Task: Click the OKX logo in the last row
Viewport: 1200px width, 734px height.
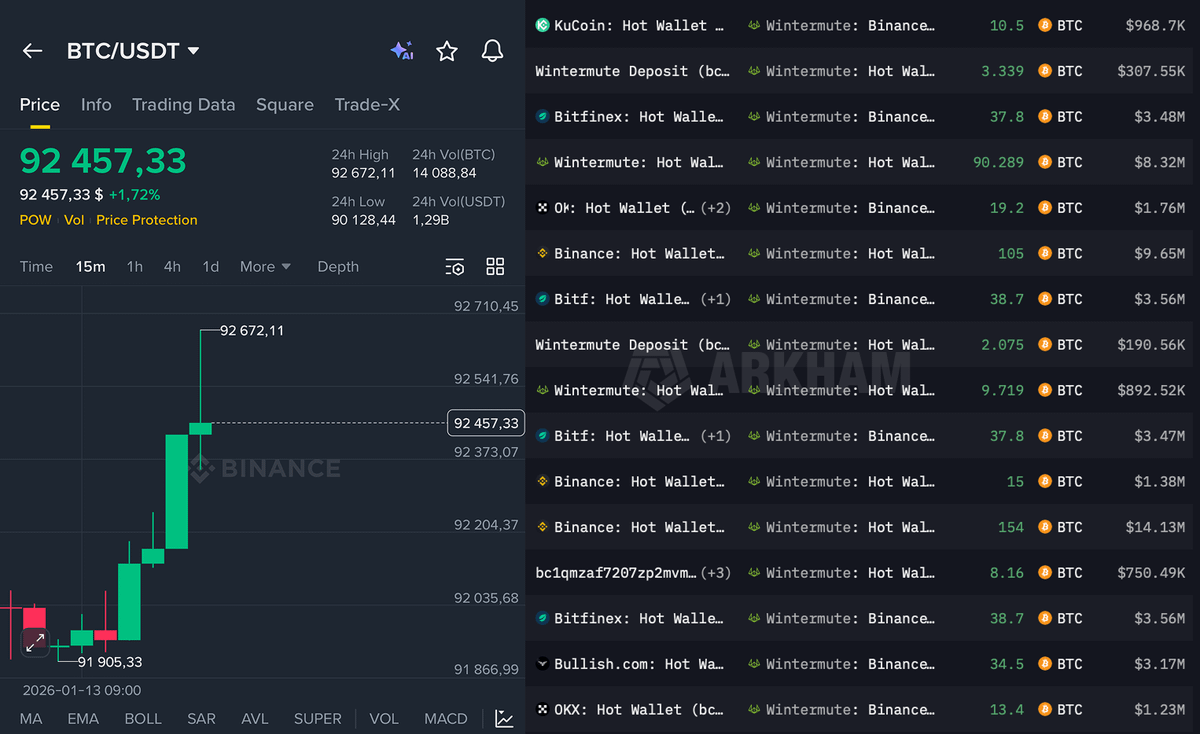Action: click(x=543, y=709)
